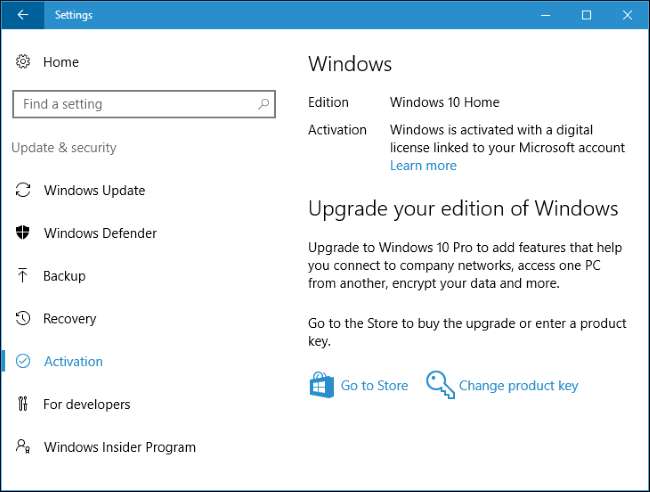Click the Windows Defender shield icon
This screenshot has width=650, height=492.
point(23,233)
